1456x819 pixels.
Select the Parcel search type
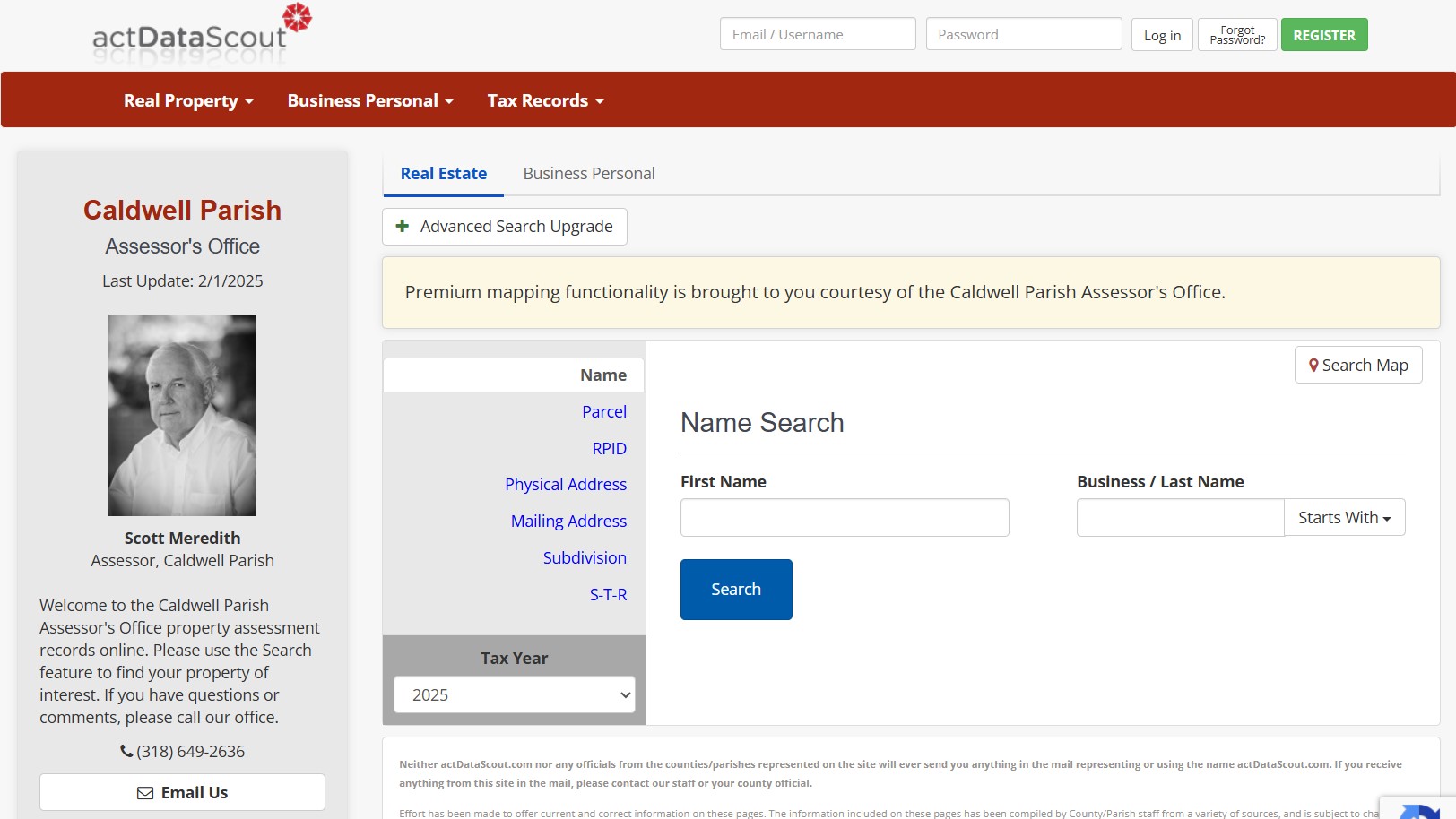(x=604, y=411)
